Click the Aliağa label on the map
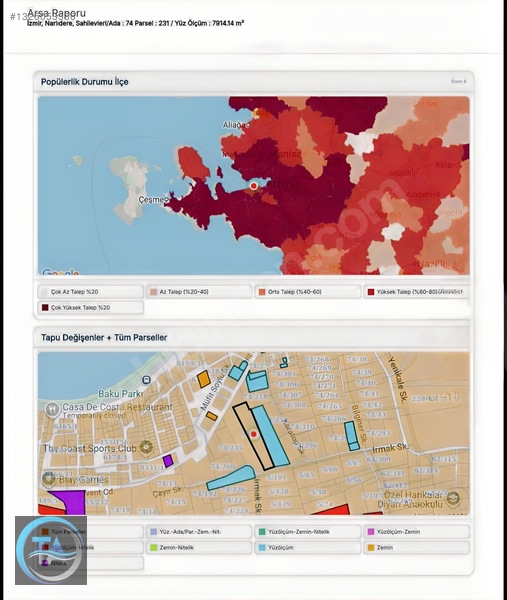This screenshot has width=507, height=600. [235, 125]
